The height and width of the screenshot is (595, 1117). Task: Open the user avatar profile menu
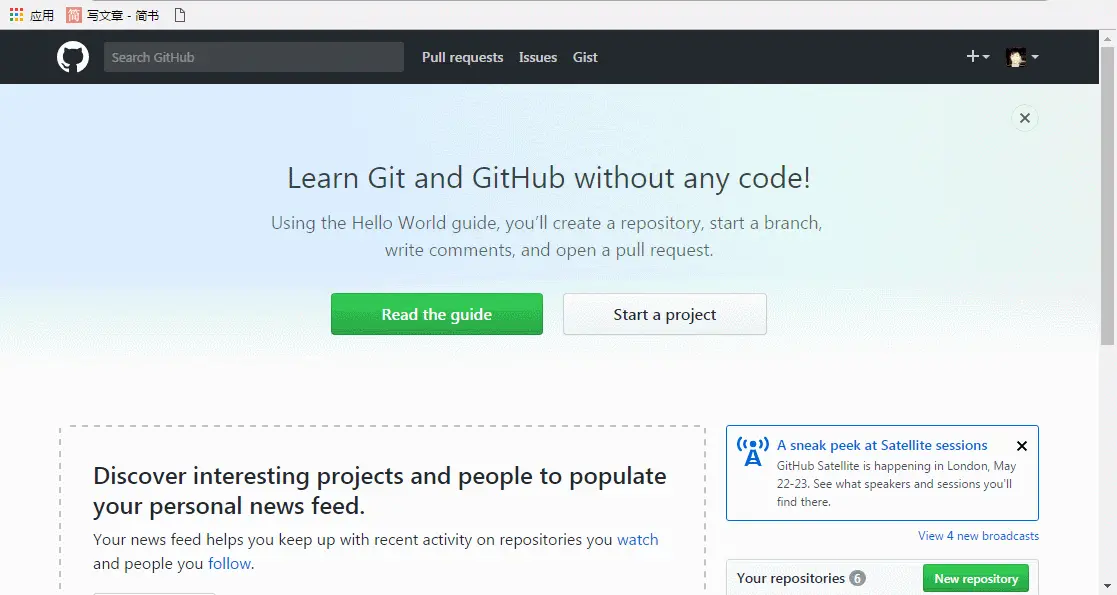click(1022, 57)
